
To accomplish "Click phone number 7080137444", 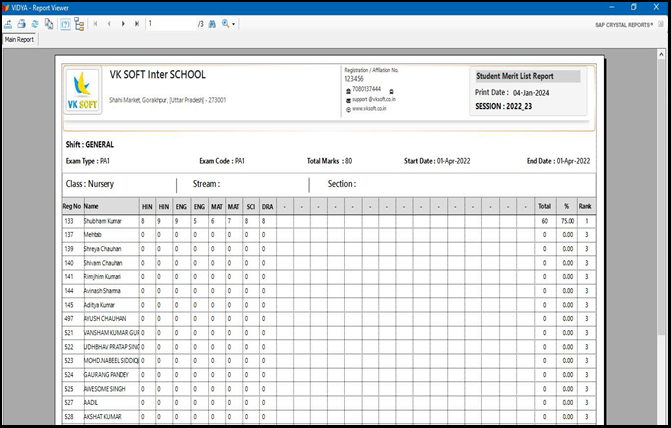I will (366, 89).
